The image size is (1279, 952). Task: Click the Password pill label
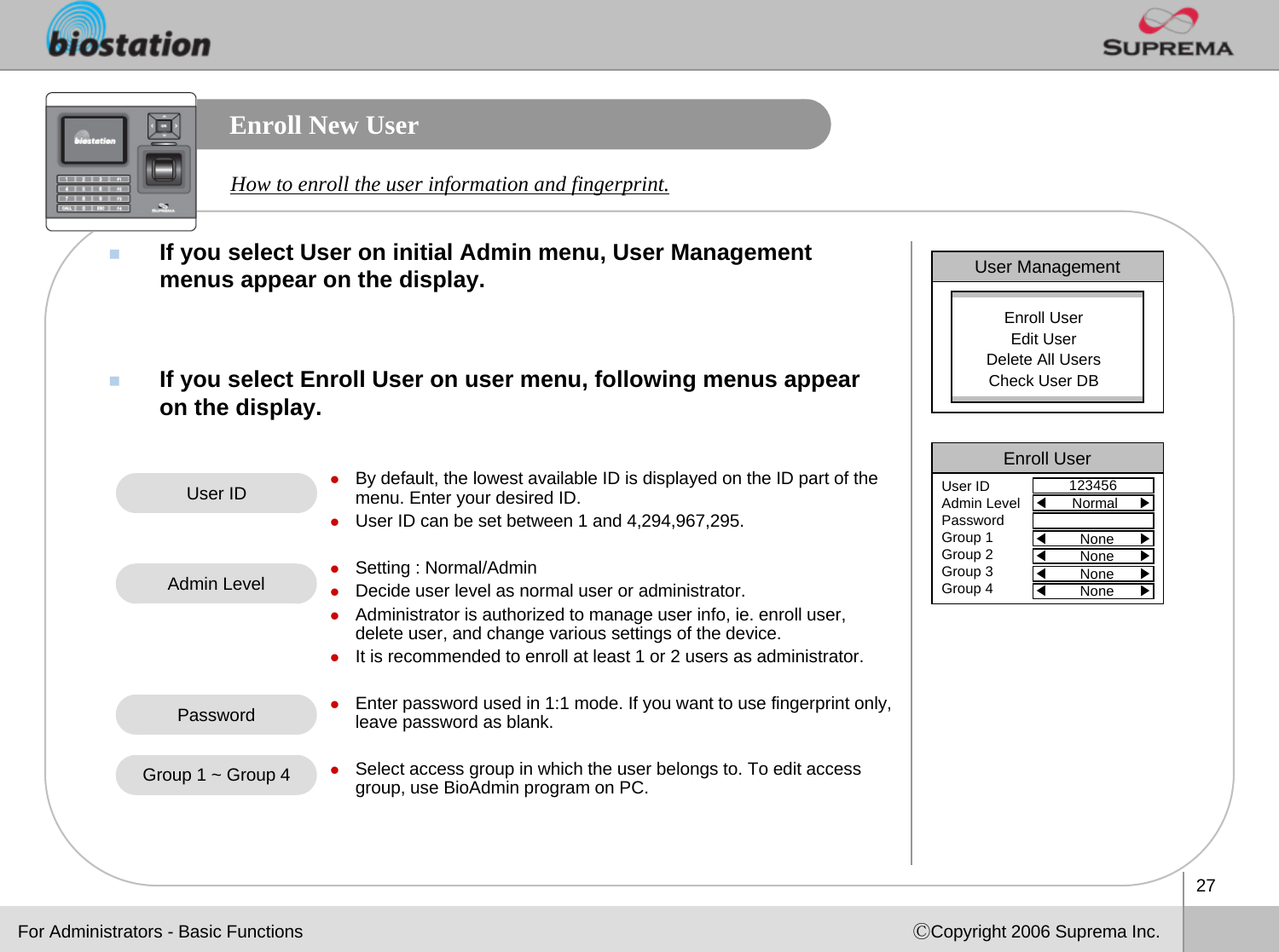(x=217, y=715)
